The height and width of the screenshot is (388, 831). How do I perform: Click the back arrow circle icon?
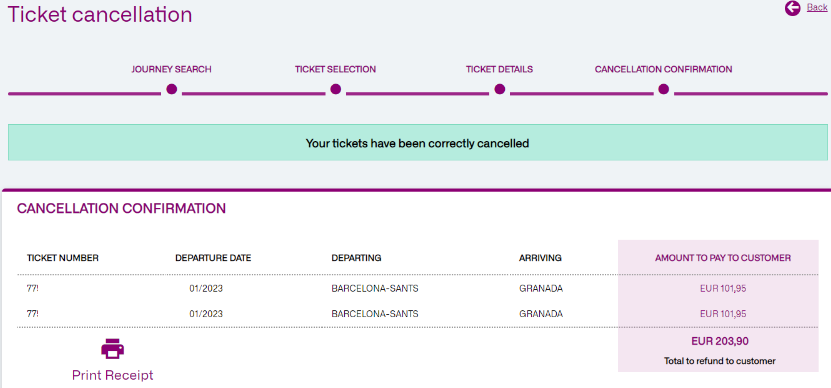click(x=792, y=8)
